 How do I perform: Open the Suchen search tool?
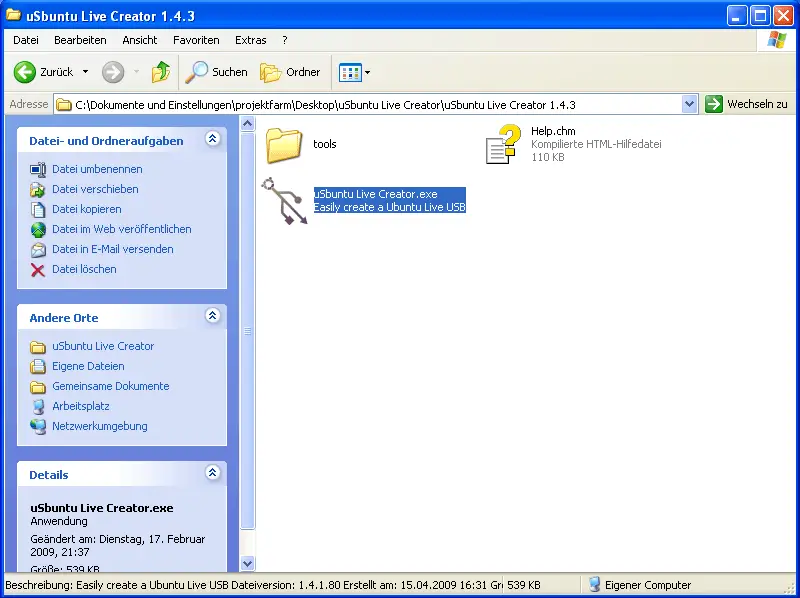click(x=218, y=72)
